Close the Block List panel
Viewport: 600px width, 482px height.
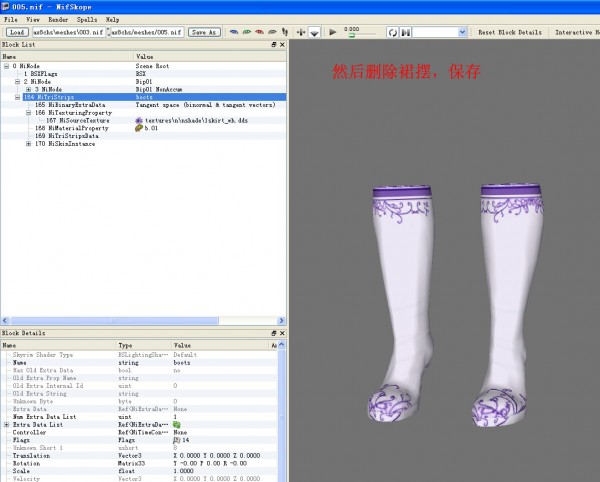point(283,45)
